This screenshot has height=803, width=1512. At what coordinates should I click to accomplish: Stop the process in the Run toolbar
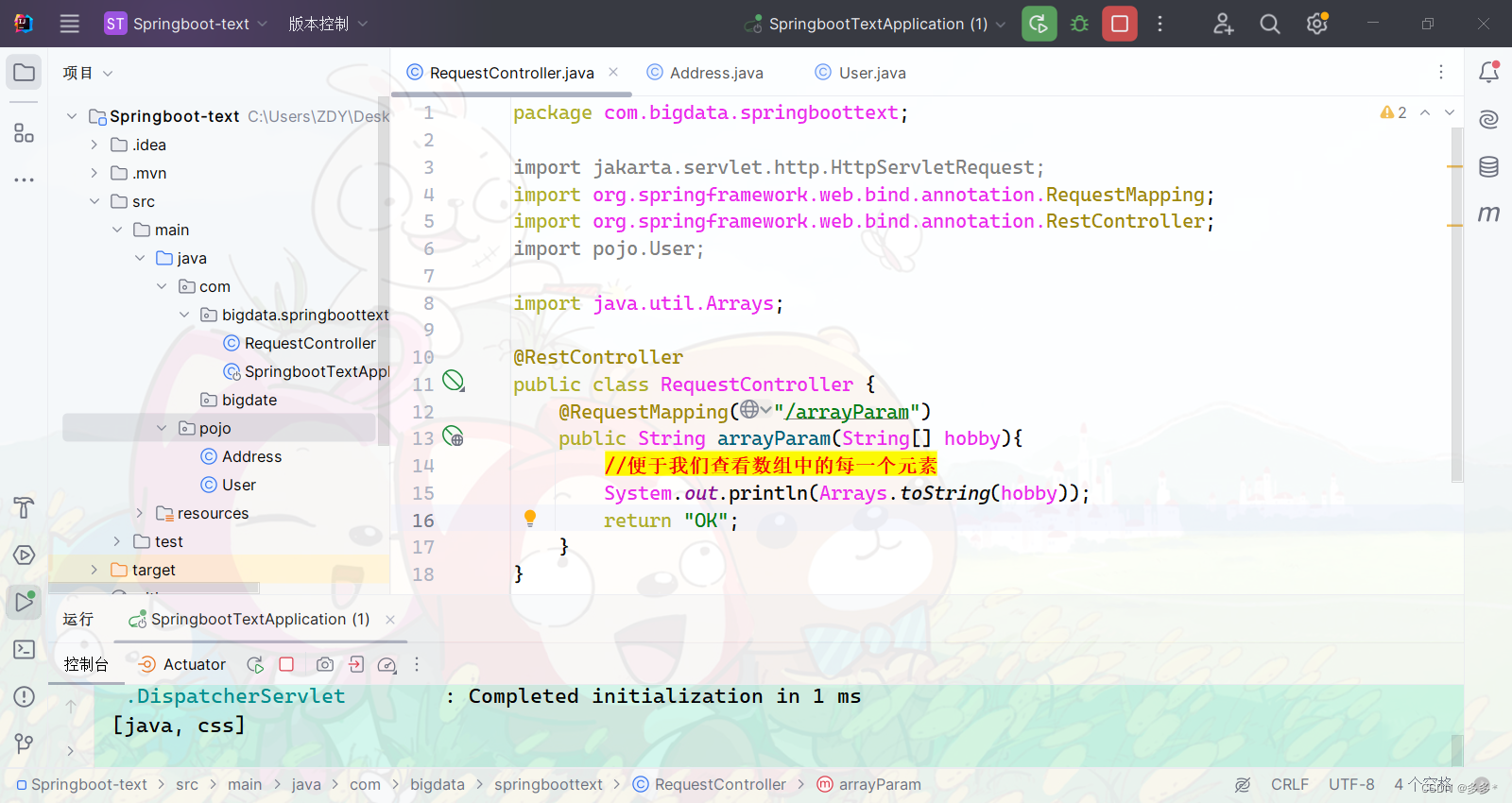click(286, 664)
